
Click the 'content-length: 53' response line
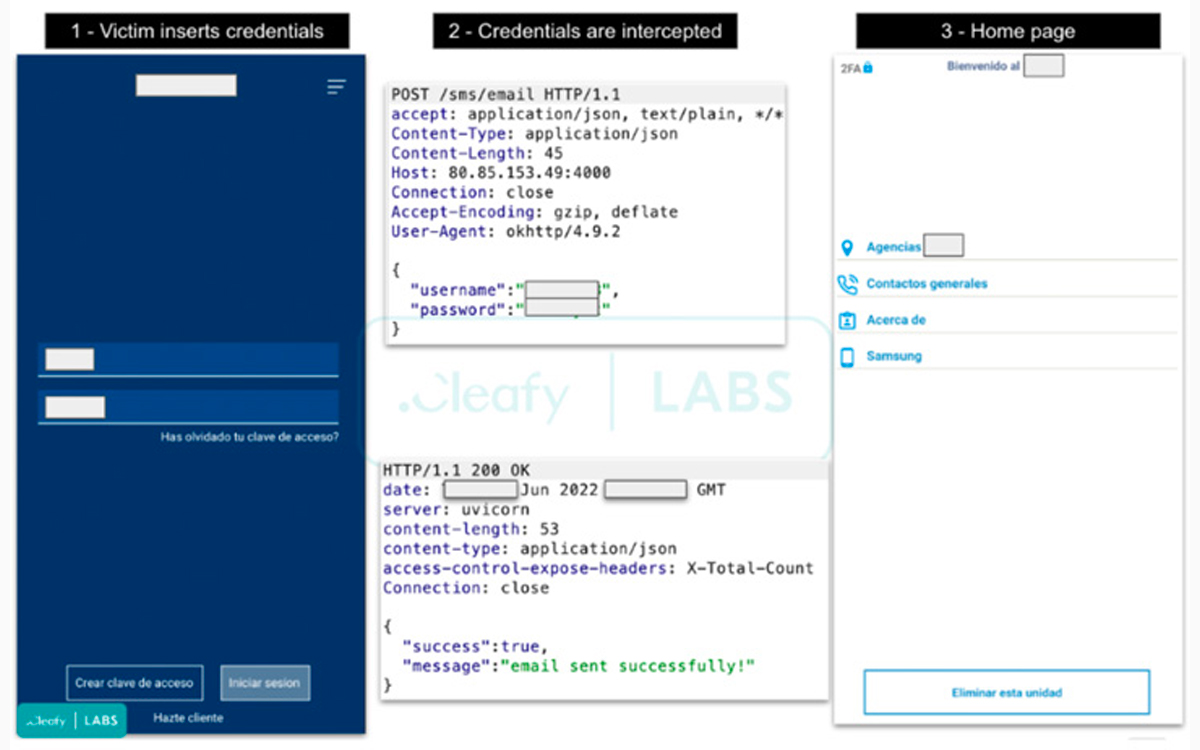[x=471, y=528]
